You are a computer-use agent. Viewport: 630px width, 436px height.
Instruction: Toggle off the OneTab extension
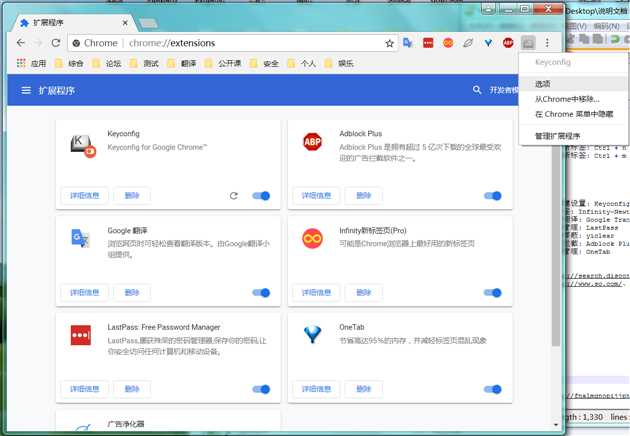click(493, 389)
